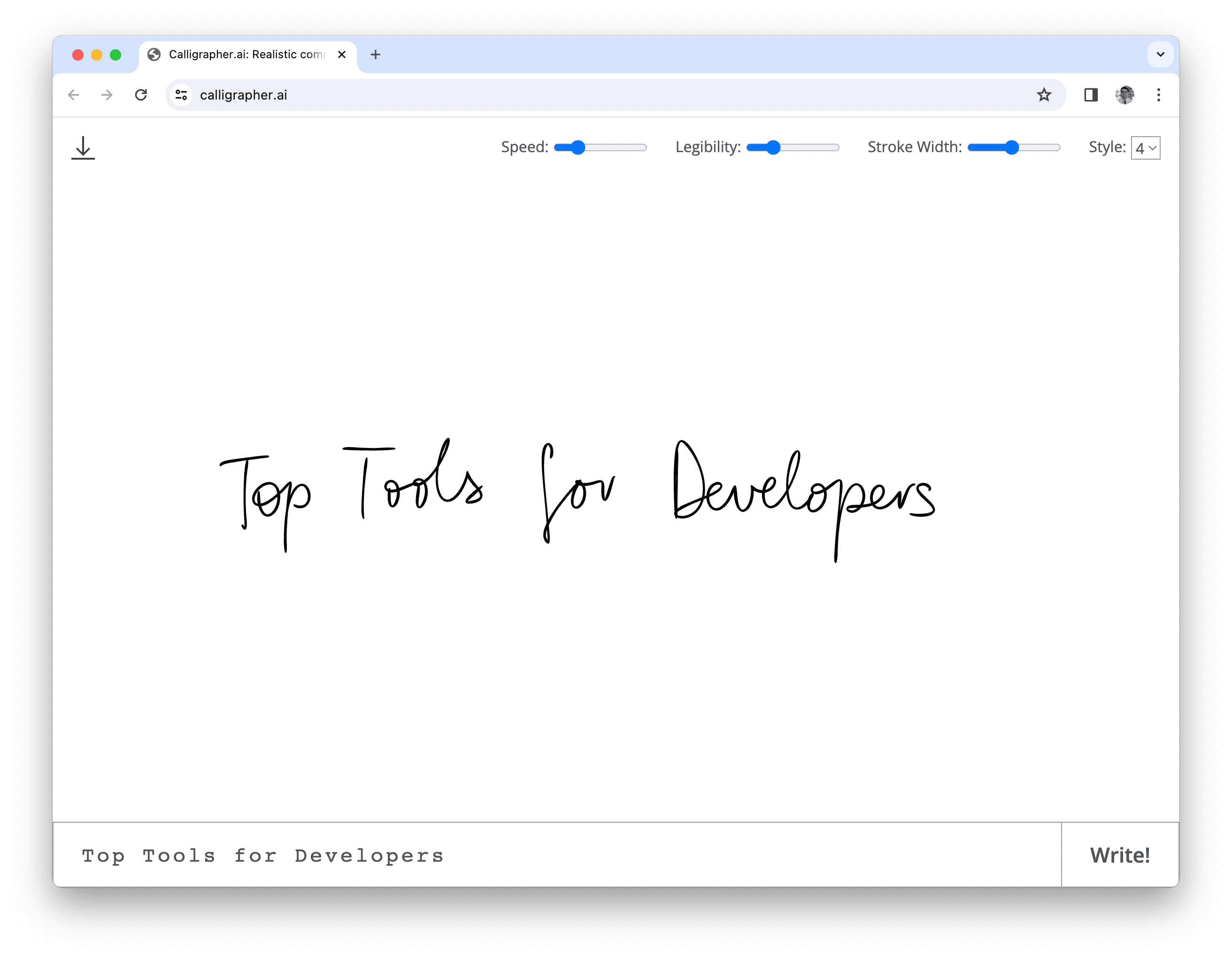Reload the calligrapher.ai page

tap(142, 95)
